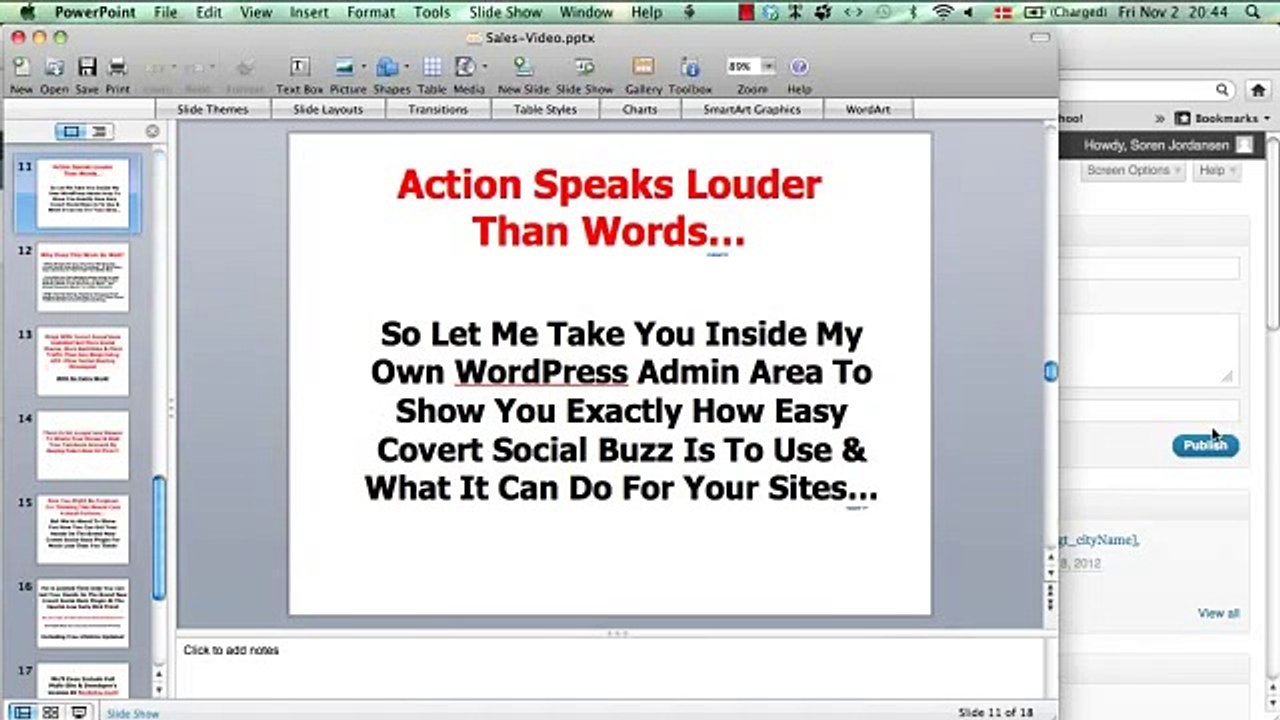Open the Window menu
The height and width of the screenshot is (720, 1280).
[x=586, y=12]
